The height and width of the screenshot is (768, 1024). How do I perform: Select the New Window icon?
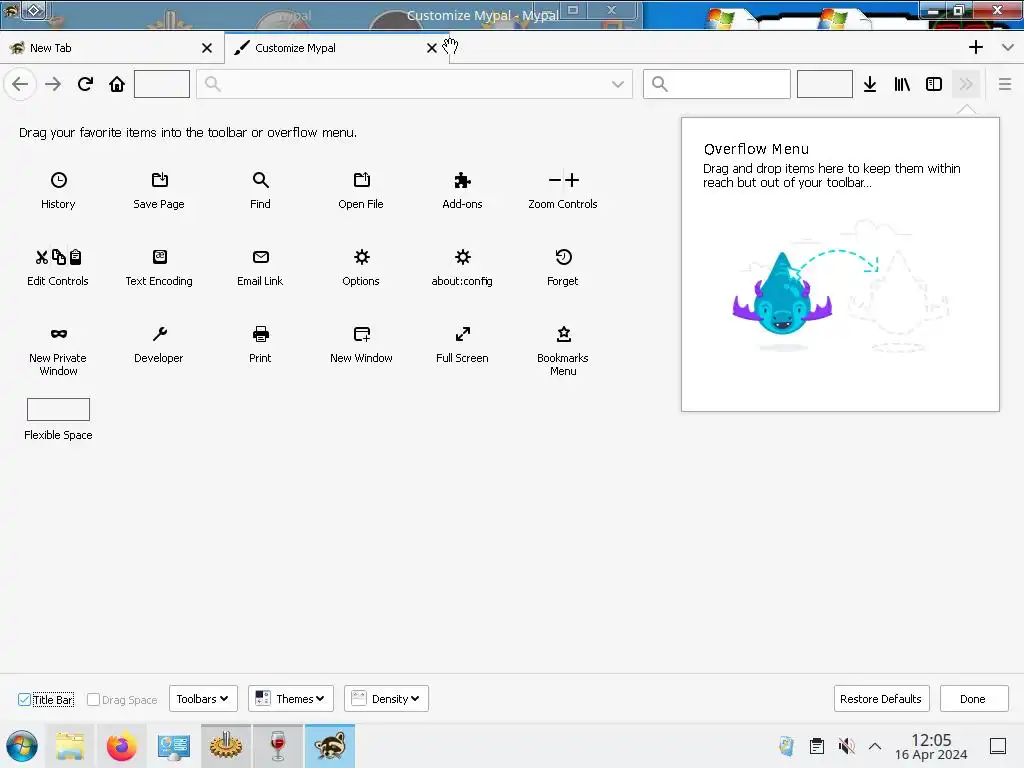[x=361, y=334]
